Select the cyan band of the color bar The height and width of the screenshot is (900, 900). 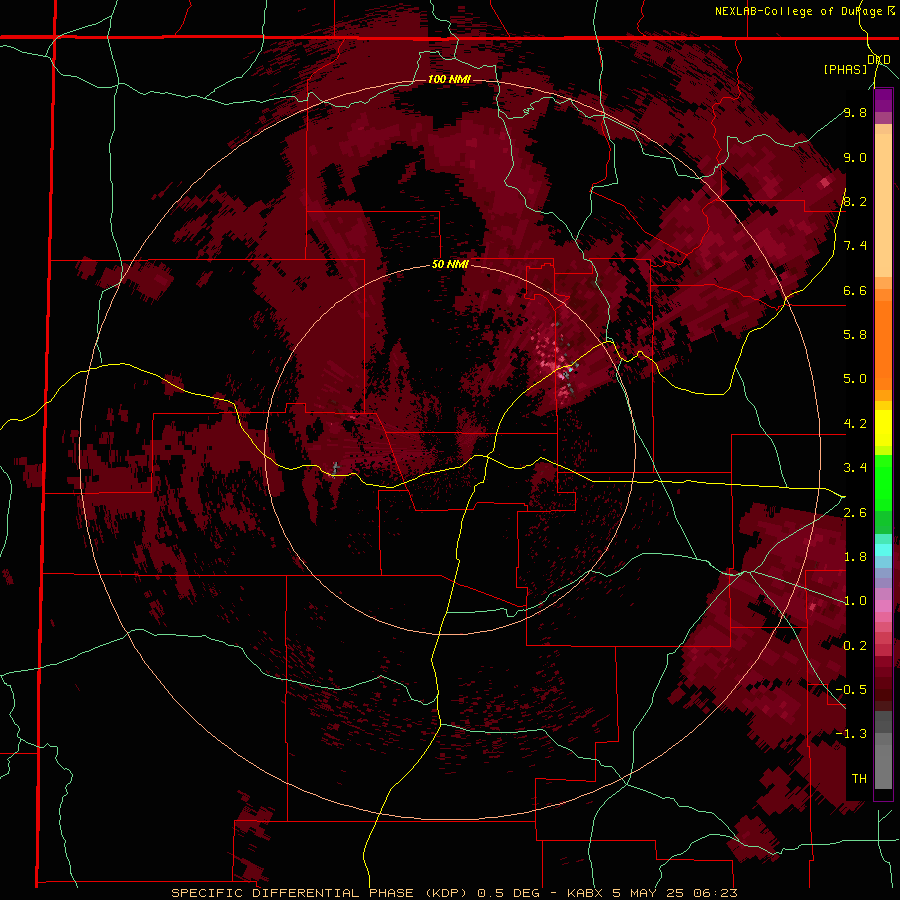pos(883,550)
